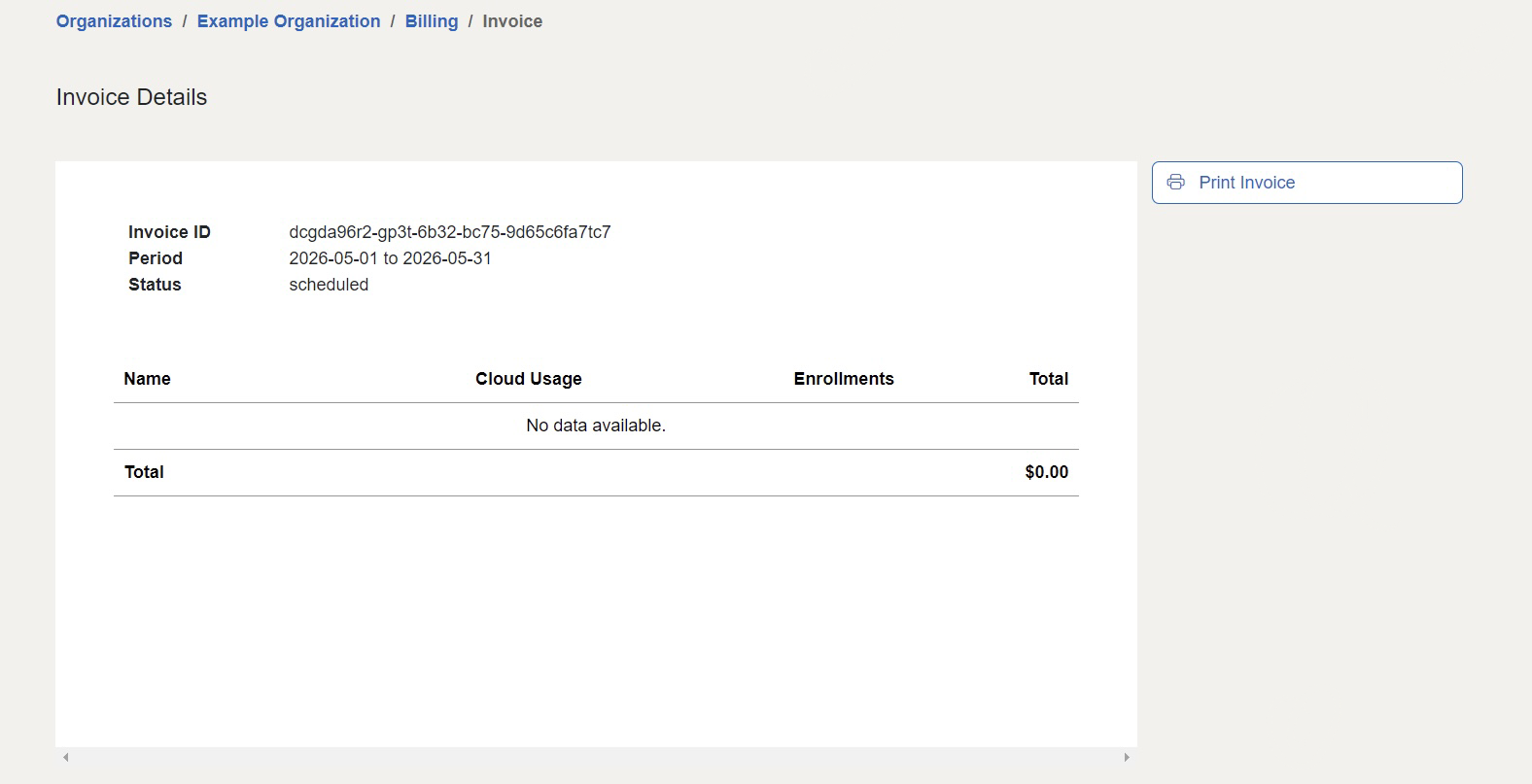Click the Print Invoice button
Viewport: 1532px width, 784px height.
click(1307, 183)
